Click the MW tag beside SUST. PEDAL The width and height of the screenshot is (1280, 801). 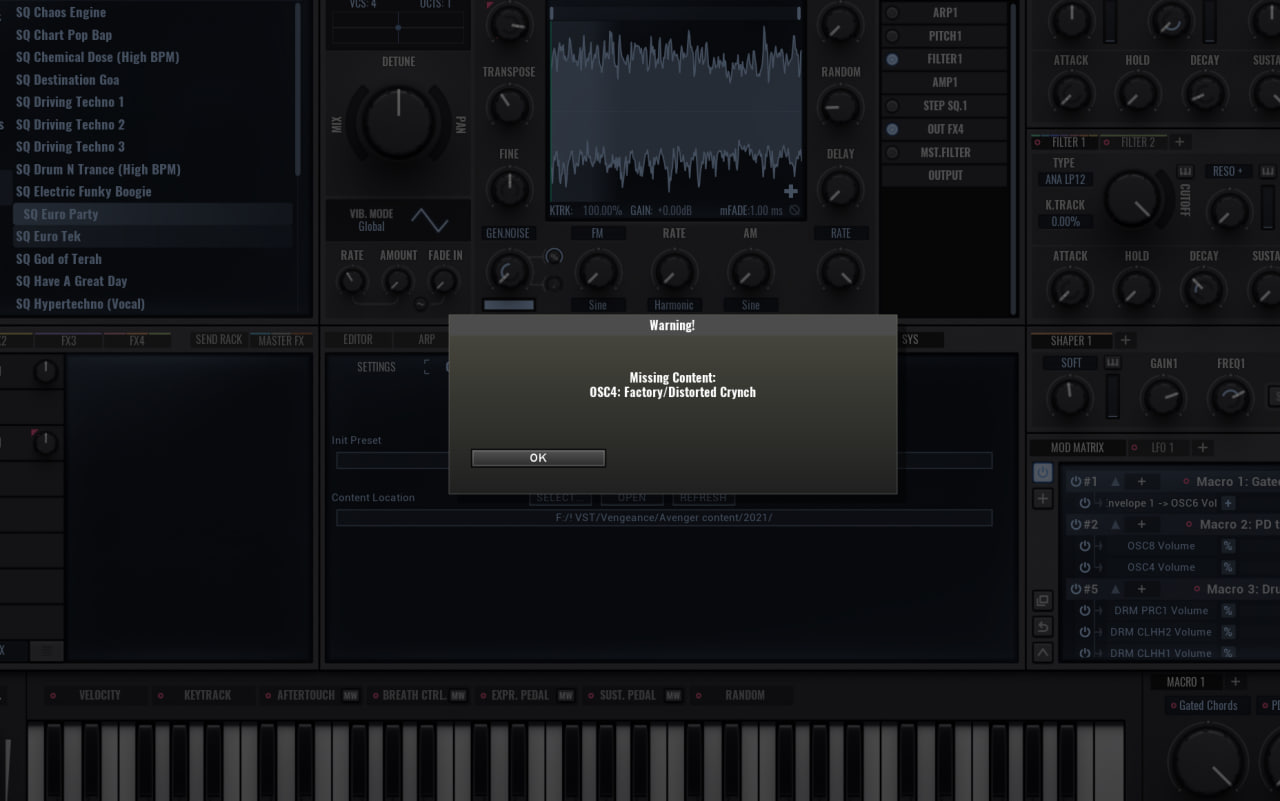pyautogui.click(x=674, y=695)
